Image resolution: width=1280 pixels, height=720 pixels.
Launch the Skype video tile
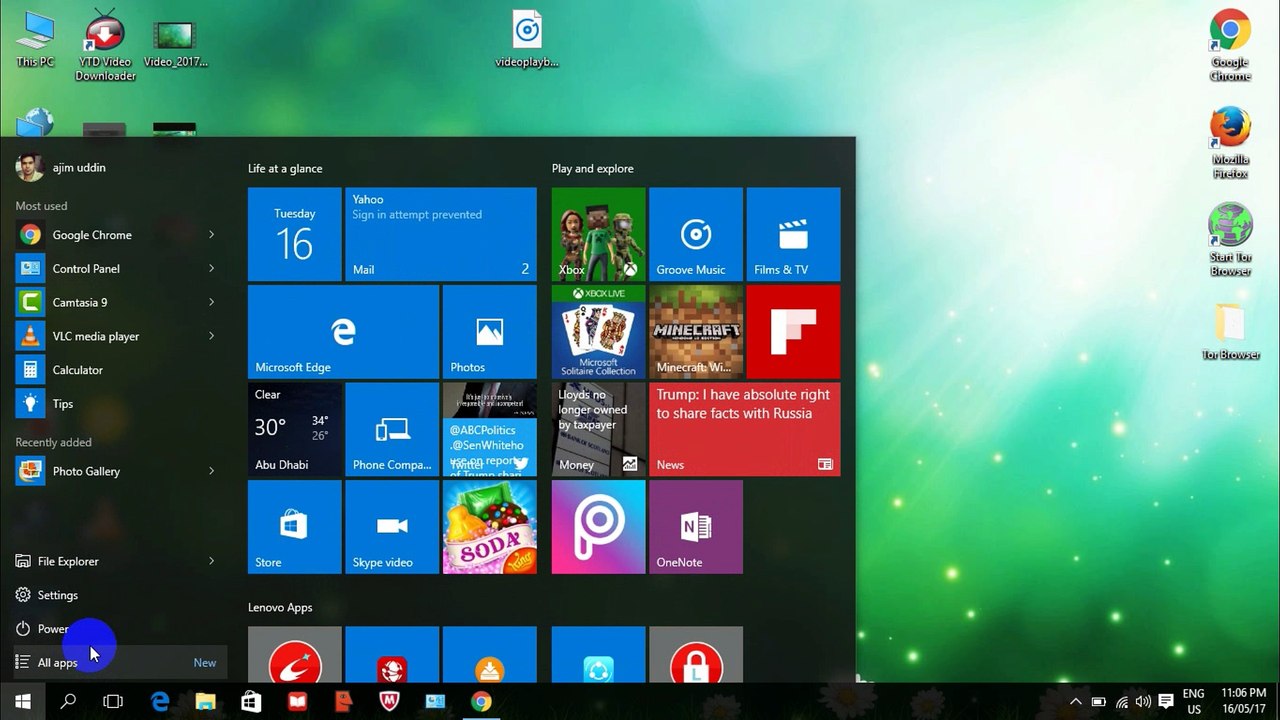[392, 527]
